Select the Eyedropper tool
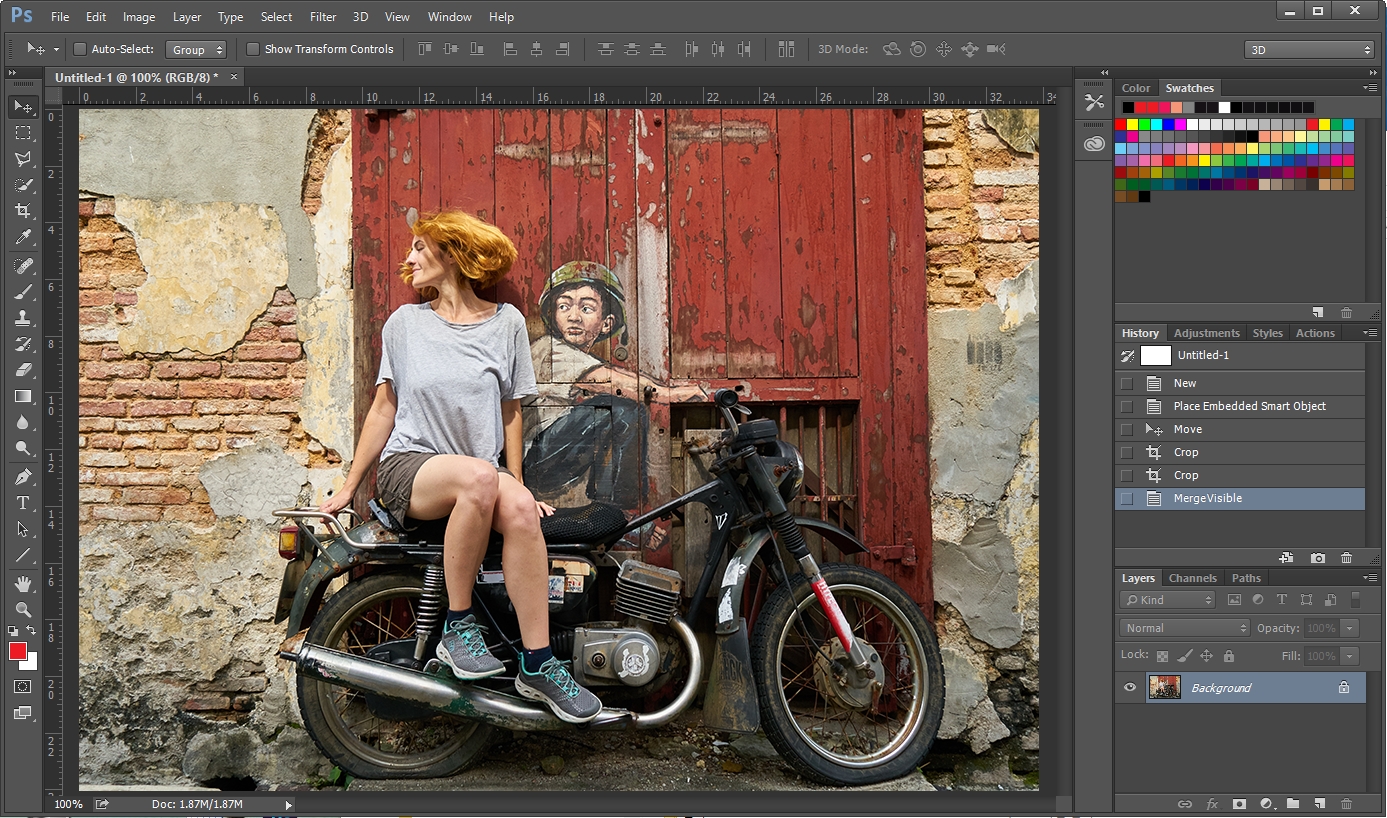This screenshot has width=1387, height=818. pyautogui.click(x=22, y=237)
